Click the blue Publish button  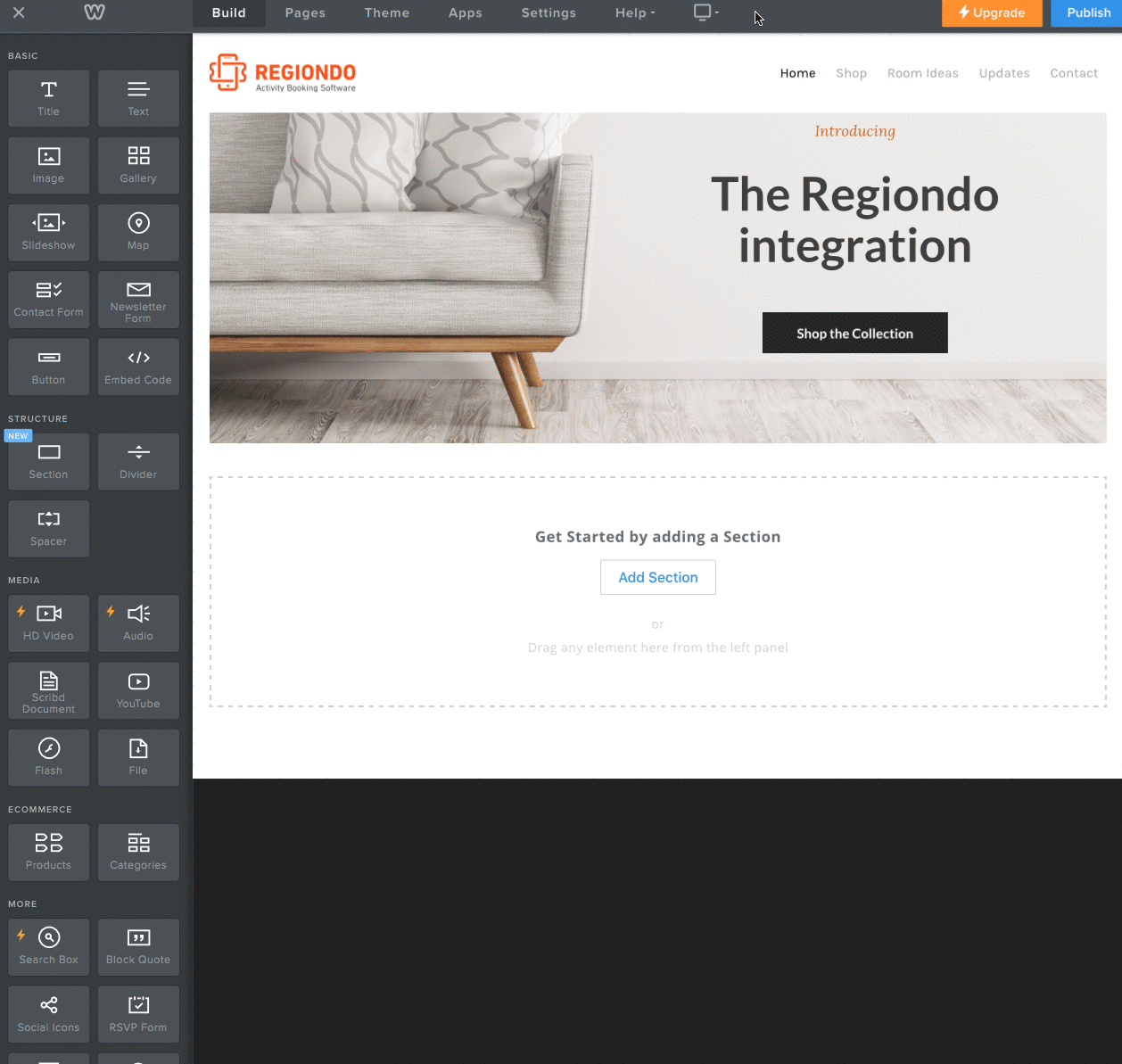coord(1088,12)
